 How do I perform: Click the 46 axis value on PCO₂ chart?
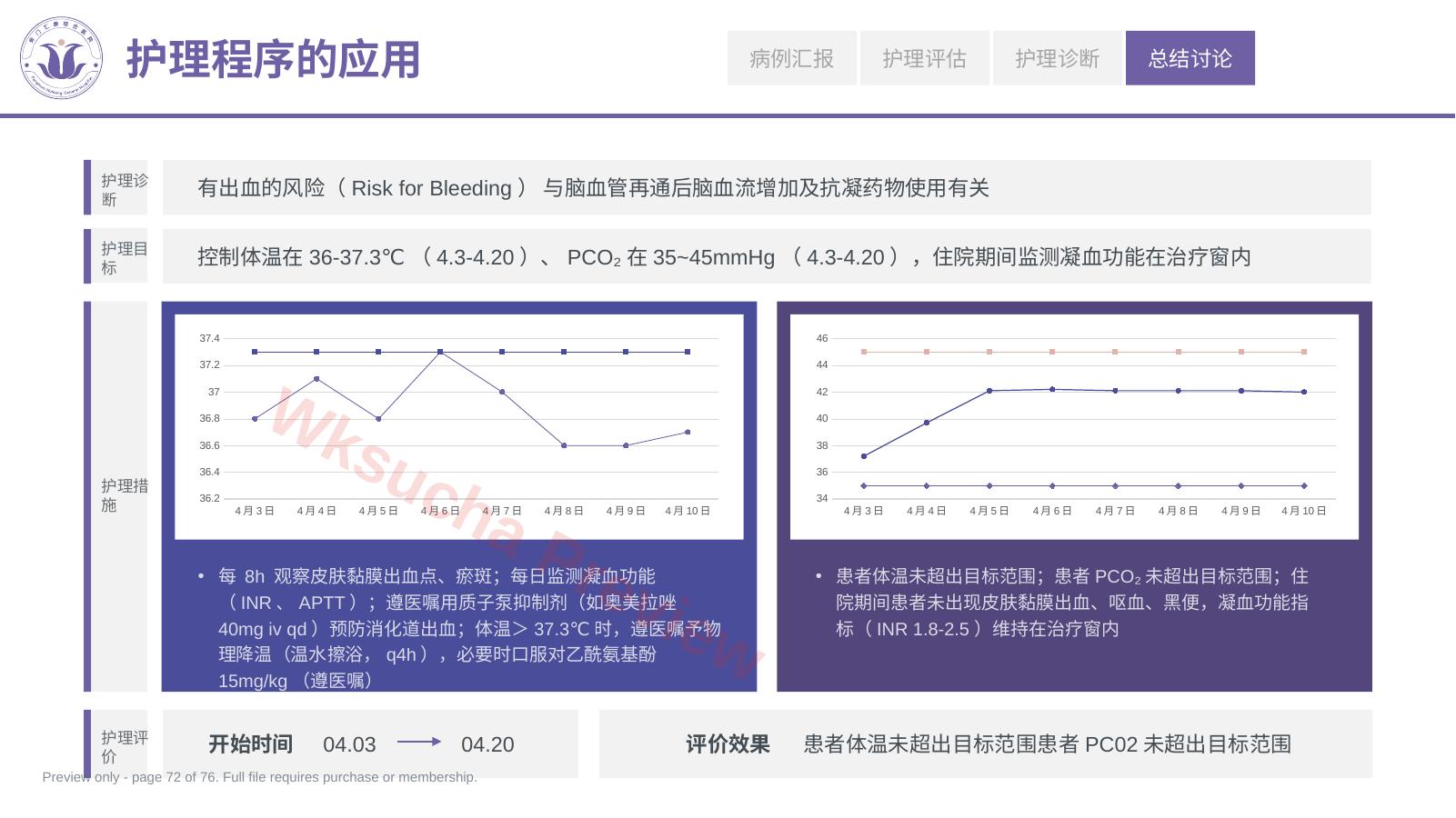pyautogui.click(x=822, y=338)
